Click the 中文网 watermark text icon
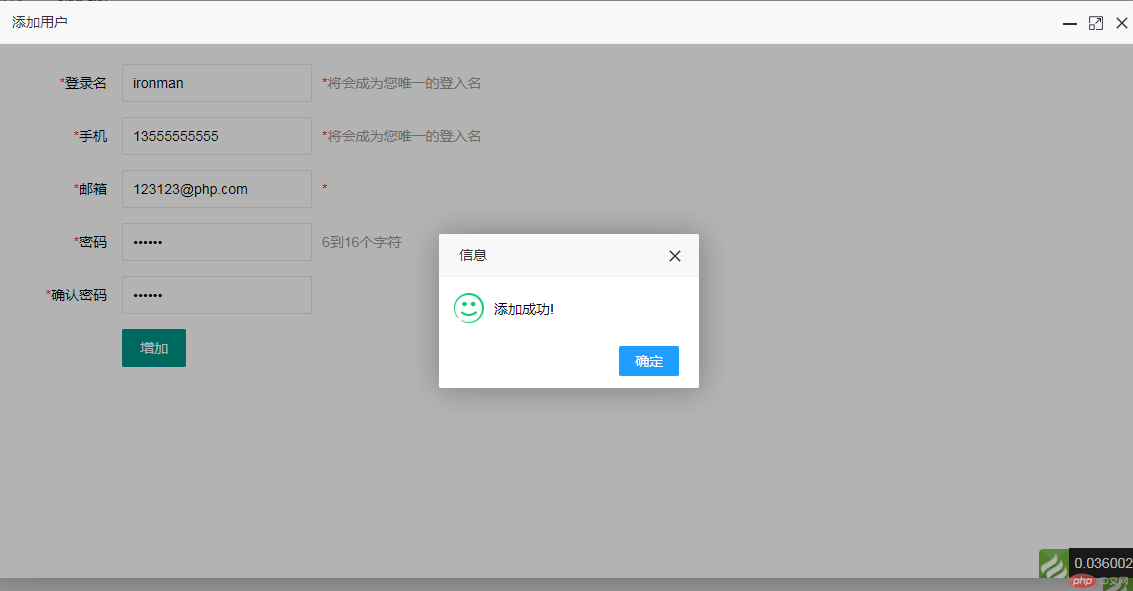This screenshot has width=1133, height=591. click(1115, 583)
